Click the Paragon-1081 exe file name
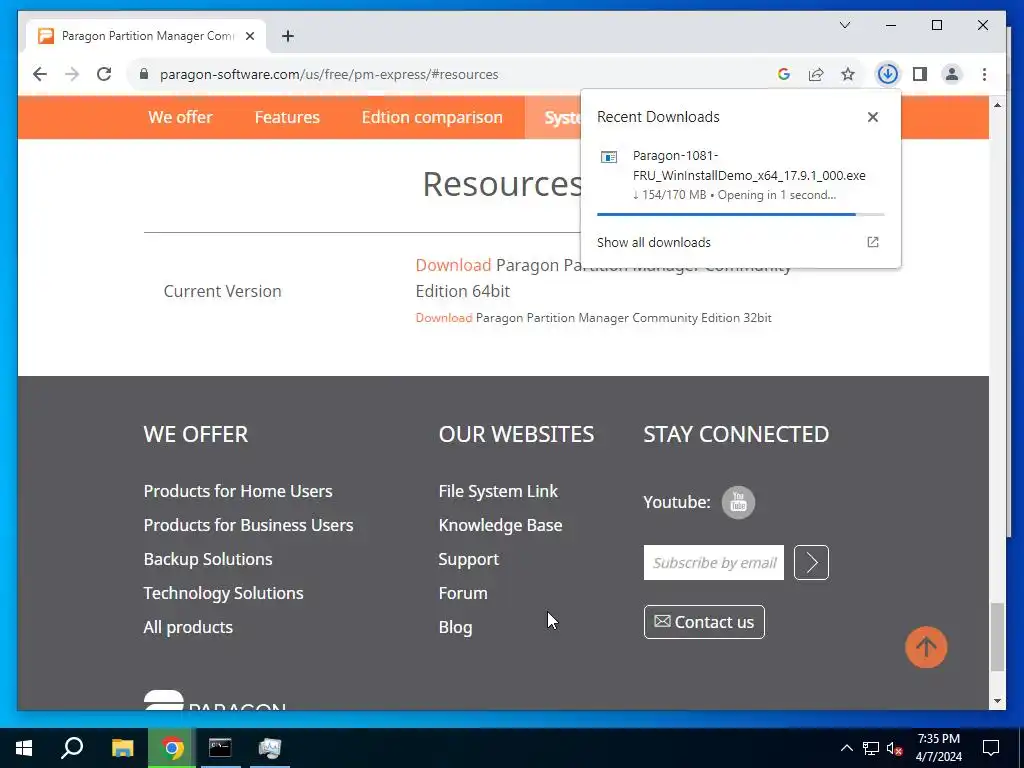 click(749, 165)
